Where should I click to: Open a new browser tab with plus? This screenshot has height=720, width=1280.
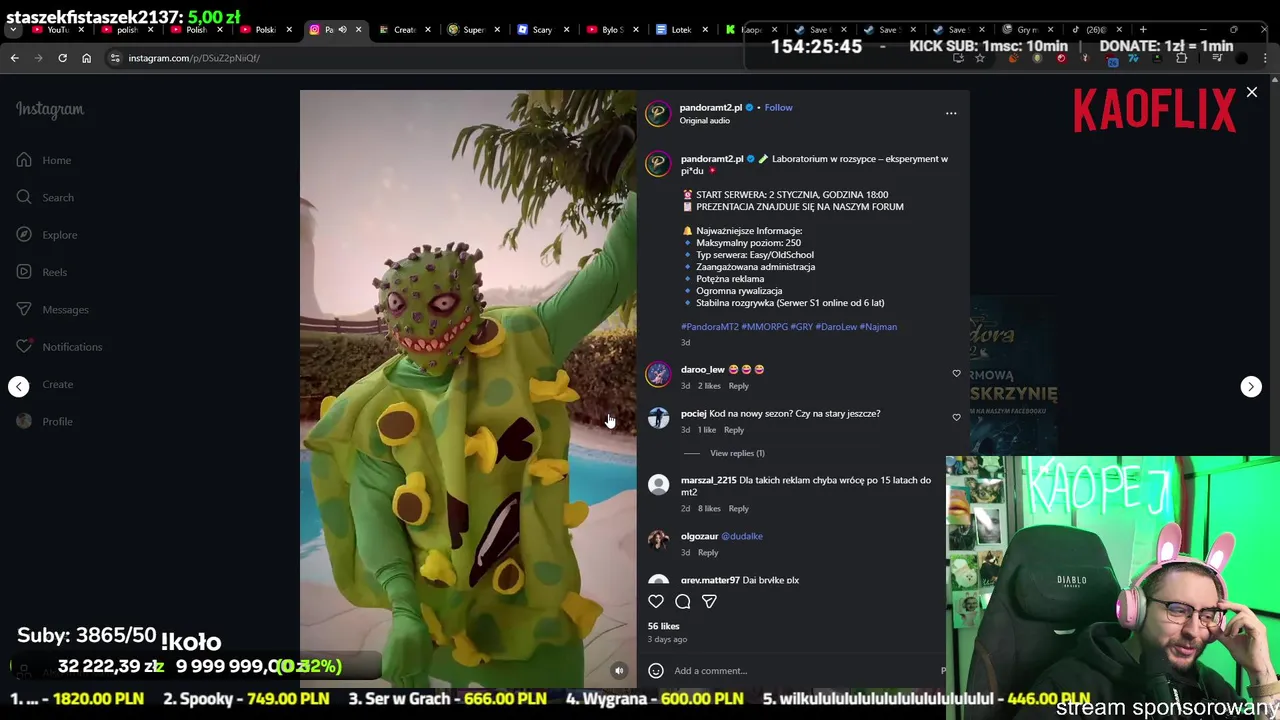[x=1143, y=30]
